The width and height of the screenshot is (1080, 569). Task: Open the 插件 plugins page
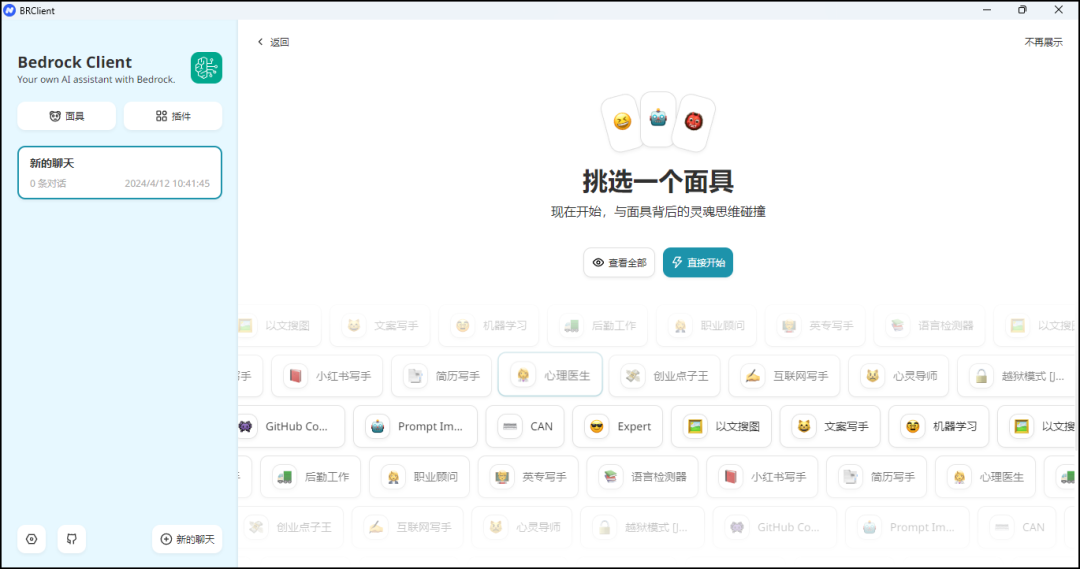click(x=173, y=116)
